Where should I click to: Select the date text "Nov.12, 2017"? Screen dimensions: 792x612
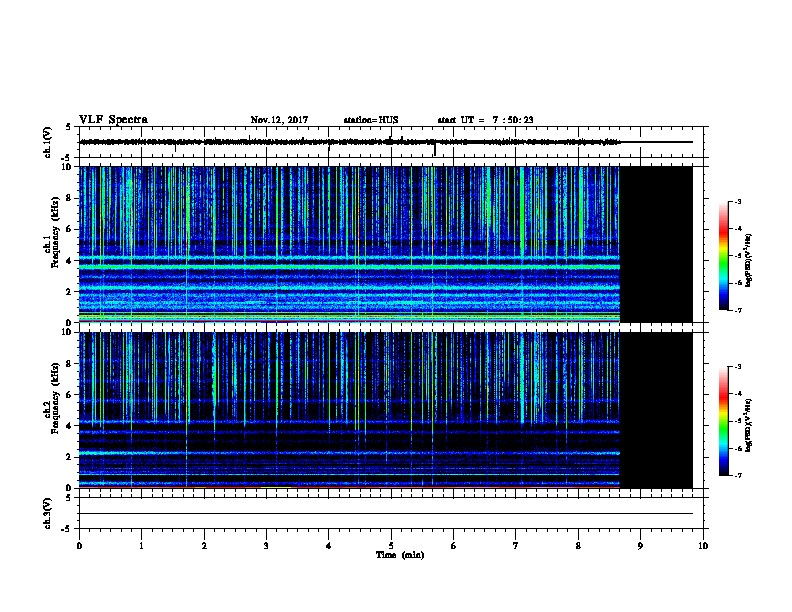(279, 120)
